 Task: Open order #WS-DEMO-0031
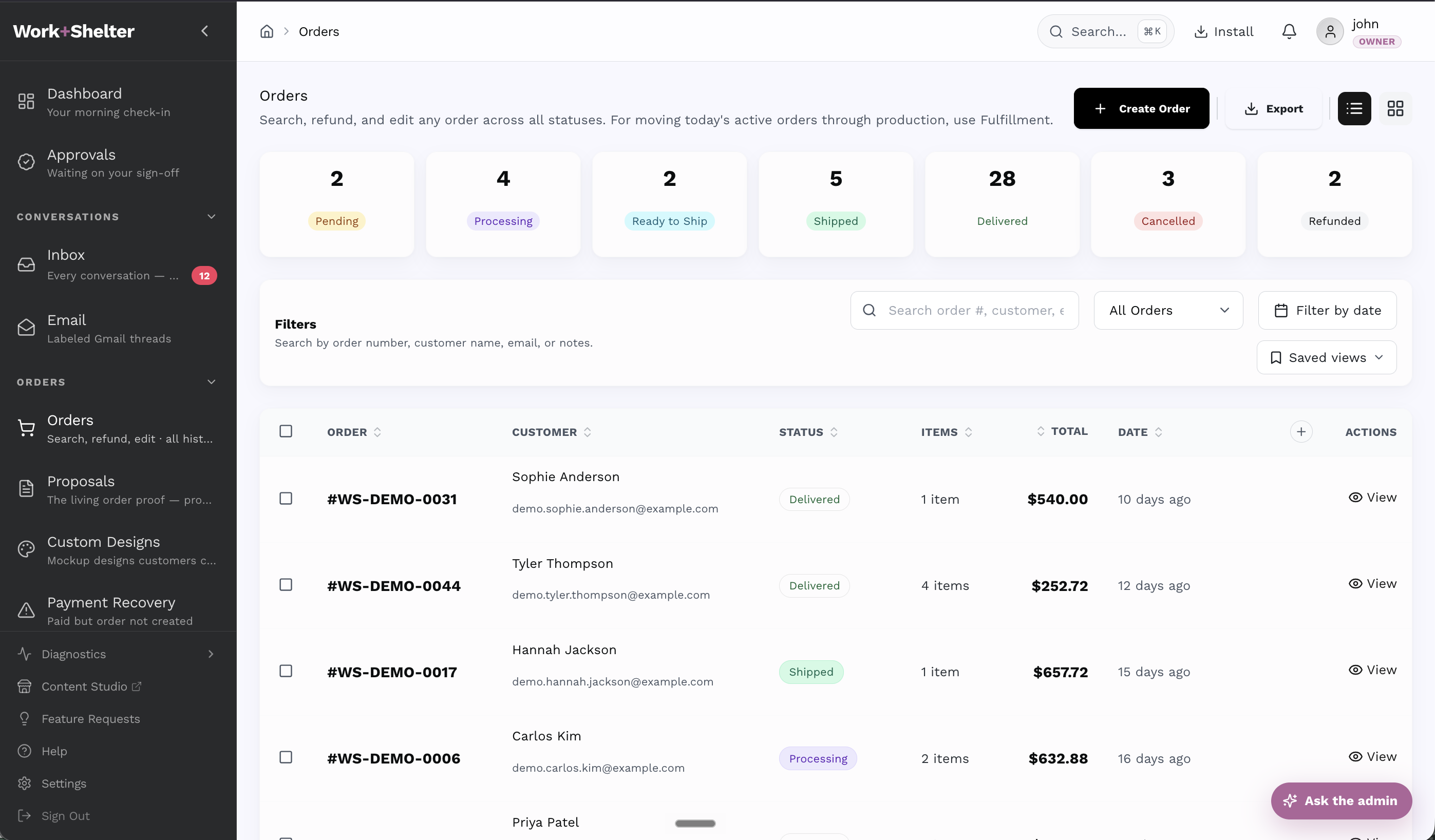click(392, 499)
